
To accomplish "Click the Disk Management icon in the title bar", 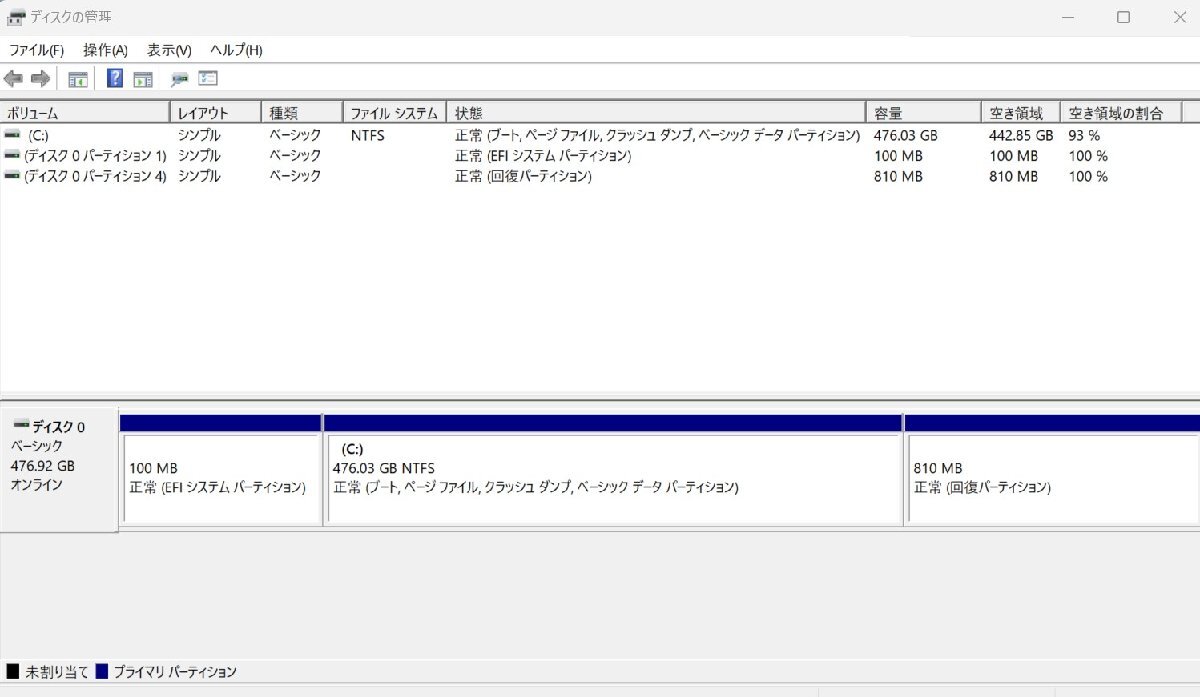I will (16, 16).
